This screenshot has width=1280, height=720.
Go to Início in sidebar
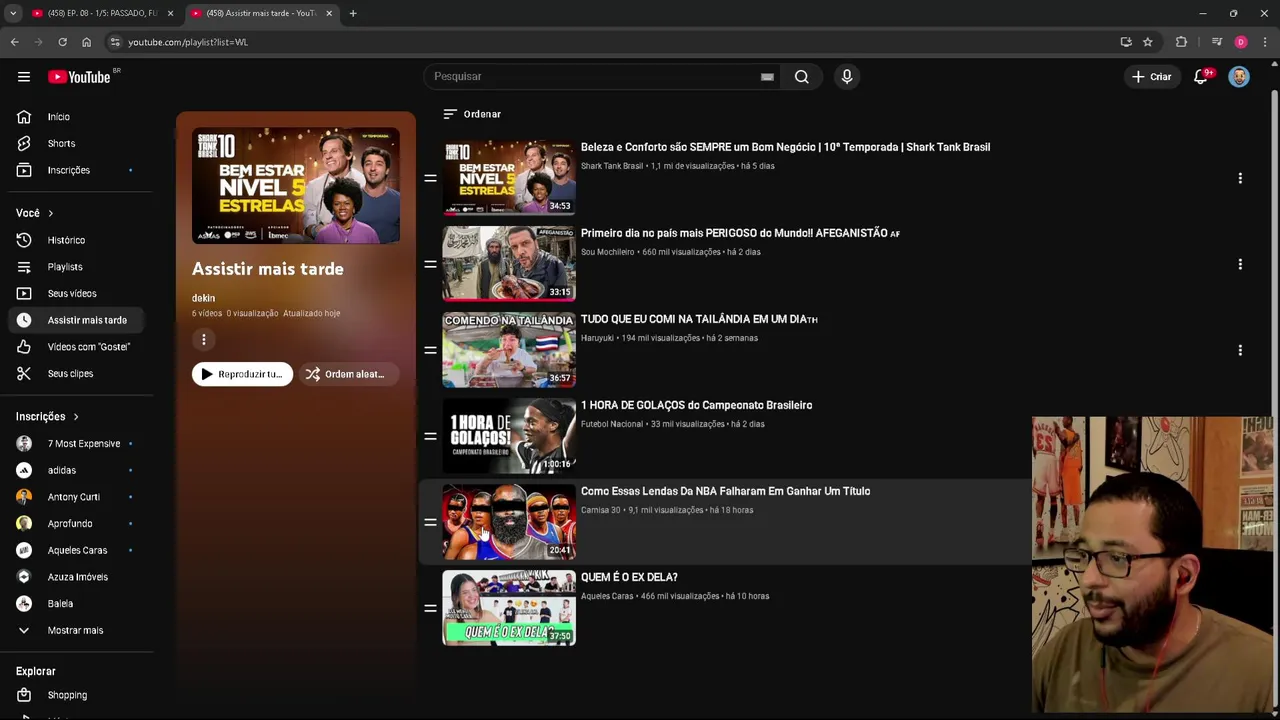[76, 117]
